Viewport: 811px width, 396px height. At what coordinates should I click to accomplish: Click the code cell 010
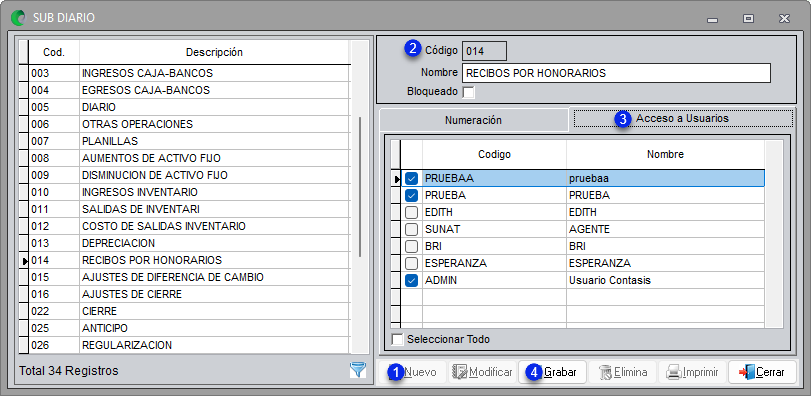tap(54, 192)
